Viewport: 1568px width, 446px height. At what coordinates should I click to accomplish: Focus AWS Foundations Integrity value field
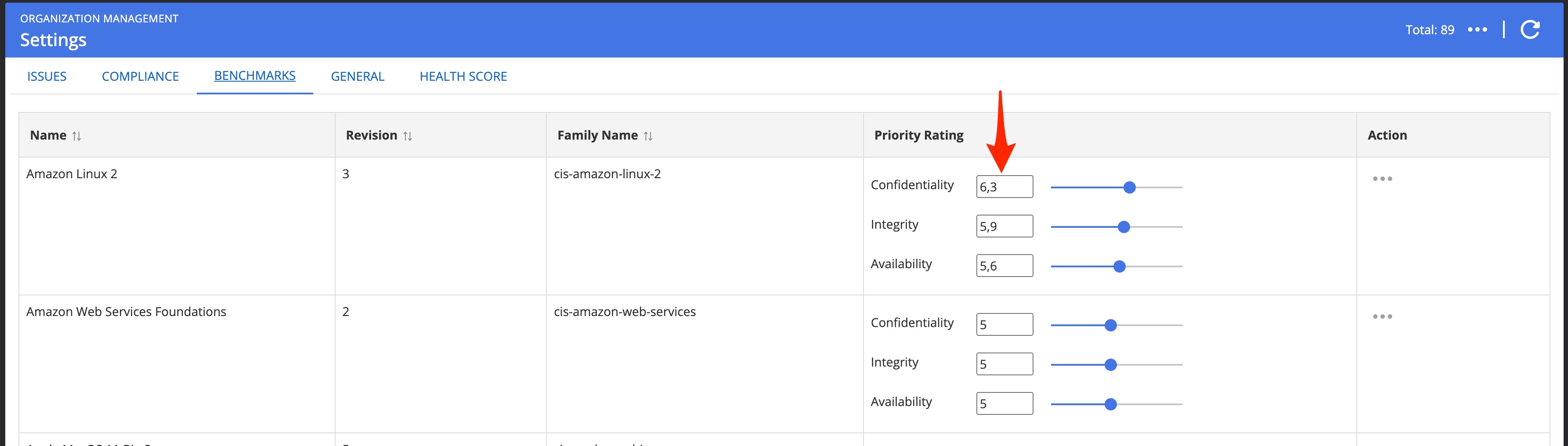(1004, 364)
